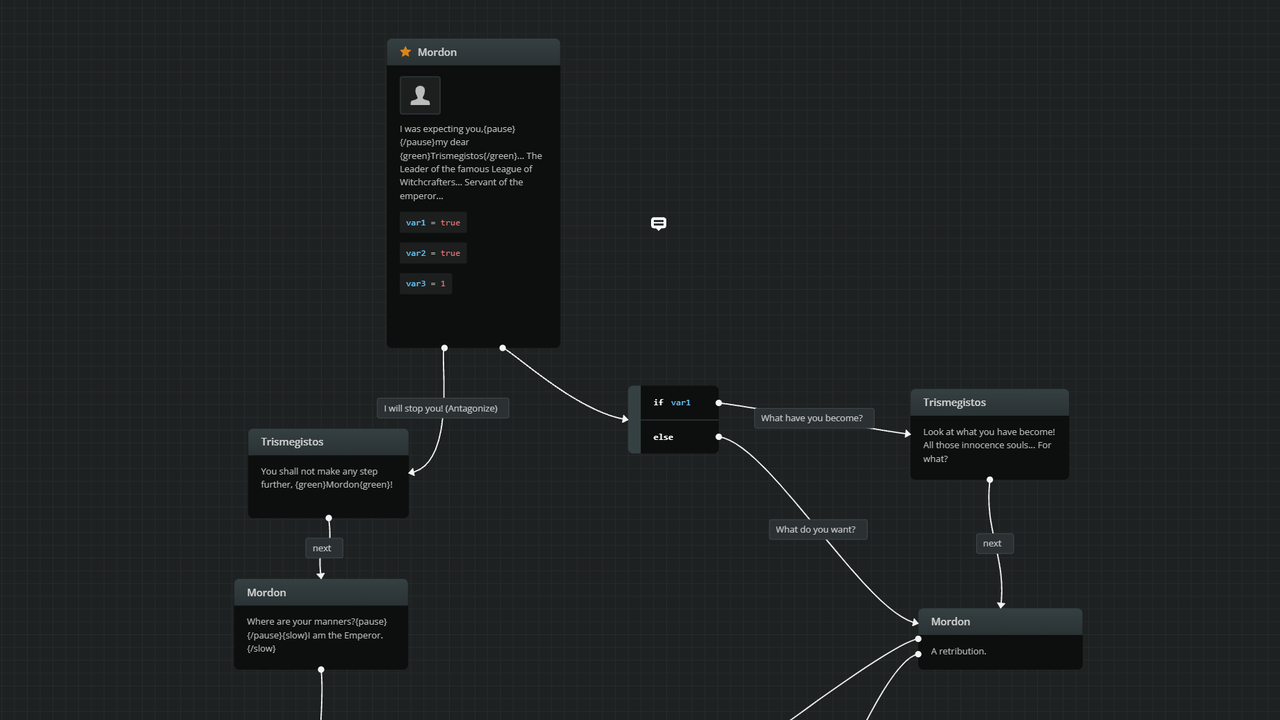The width and height of the screenshot is (1280, 720).
Task: Click upper input pin on 'A retribution.' node
Action: [918, 638]
